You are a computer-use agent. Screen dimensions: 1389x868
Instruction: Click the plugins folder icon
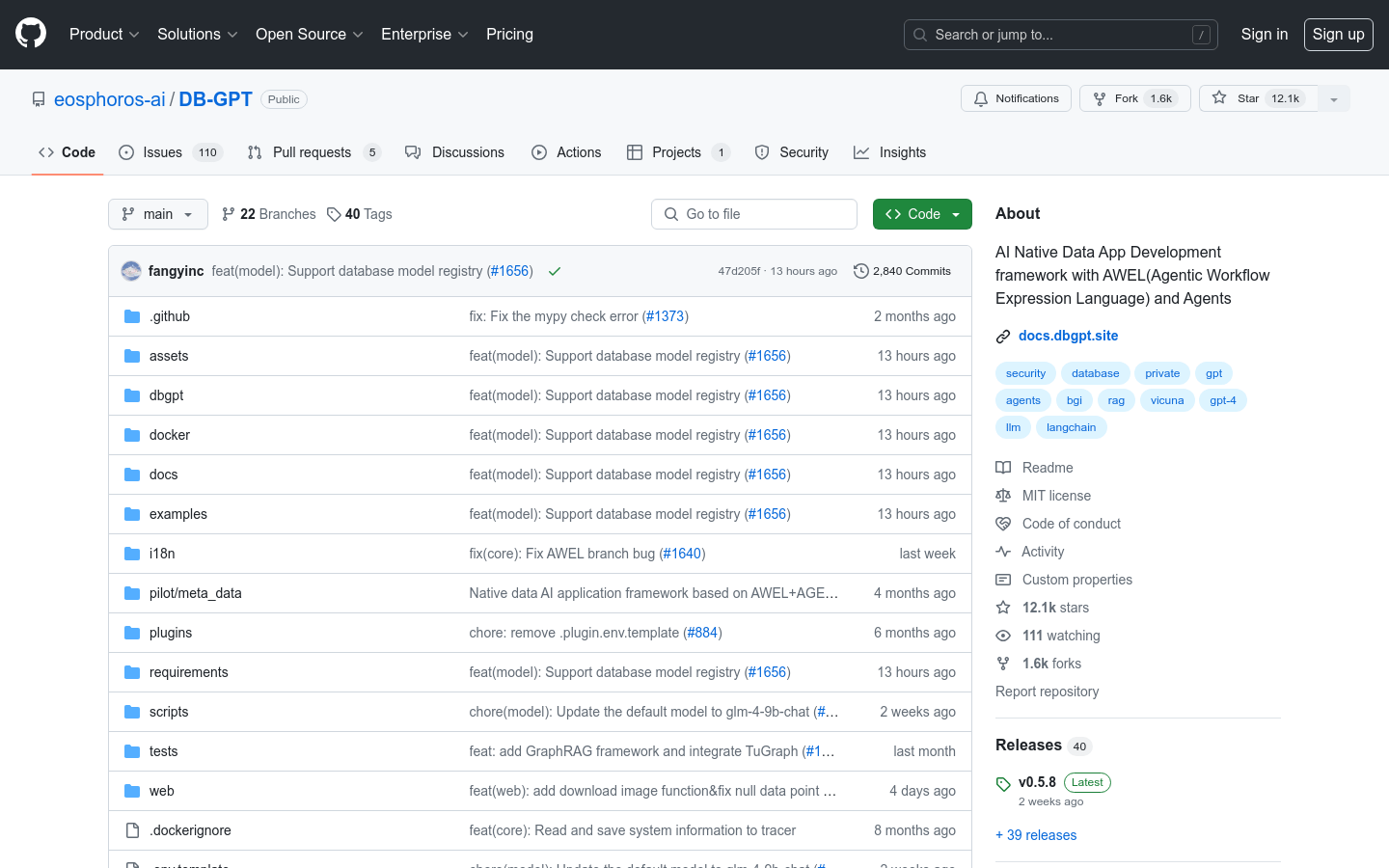[x=132, y=633]
